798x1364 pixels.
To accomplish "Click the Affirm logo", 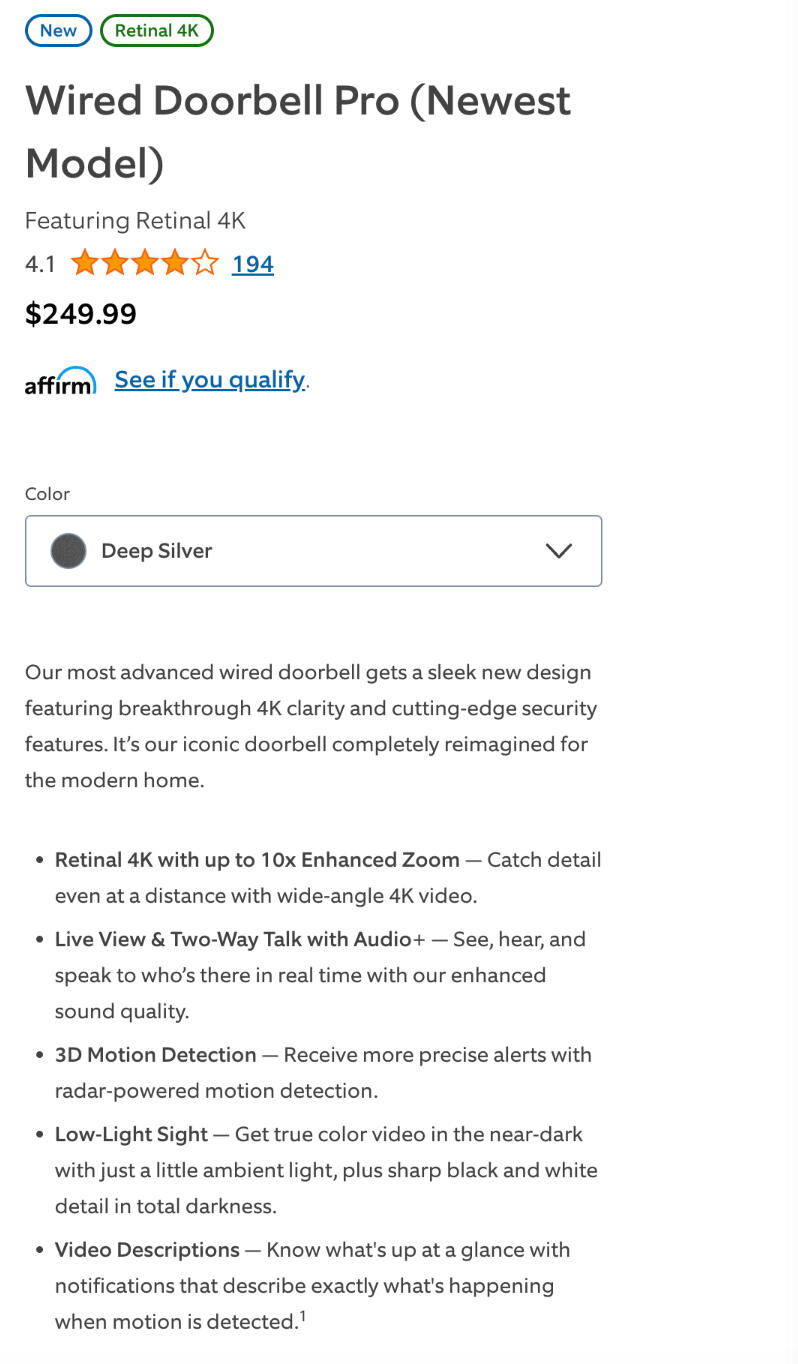I will coord(60,381).
